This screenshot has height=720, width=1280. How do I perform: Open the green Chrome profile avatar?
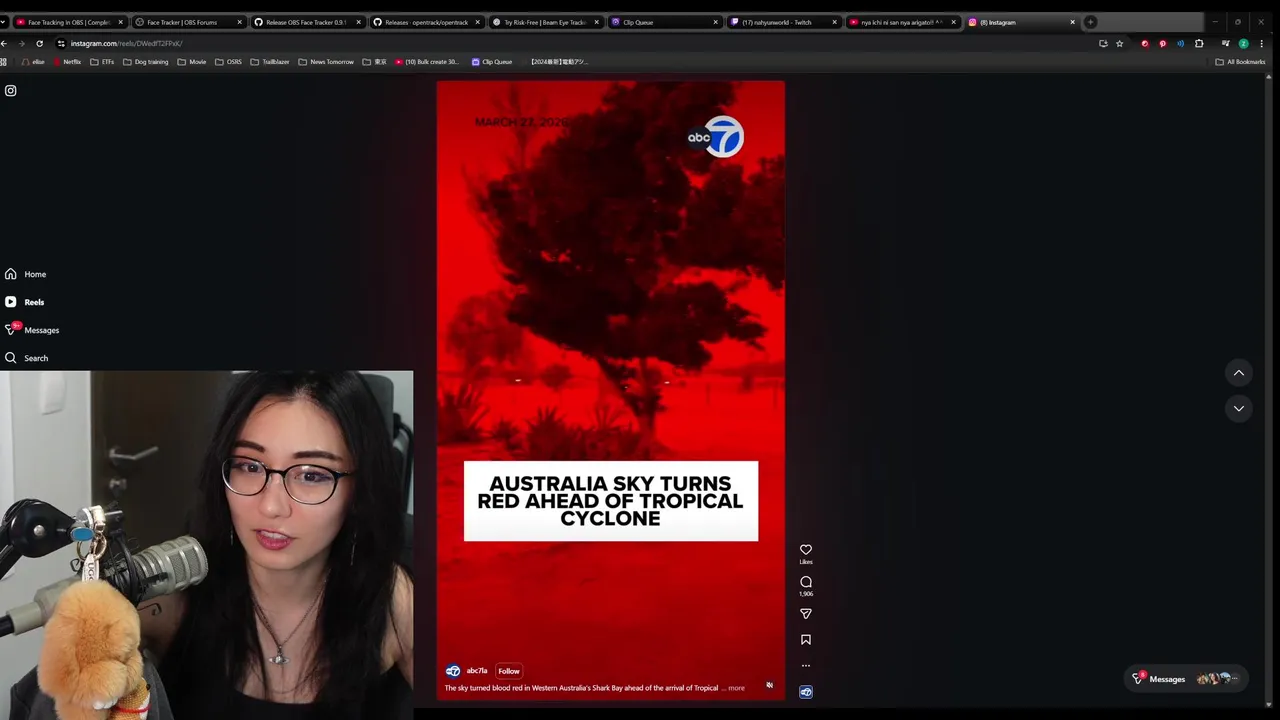pos(1243,43)
